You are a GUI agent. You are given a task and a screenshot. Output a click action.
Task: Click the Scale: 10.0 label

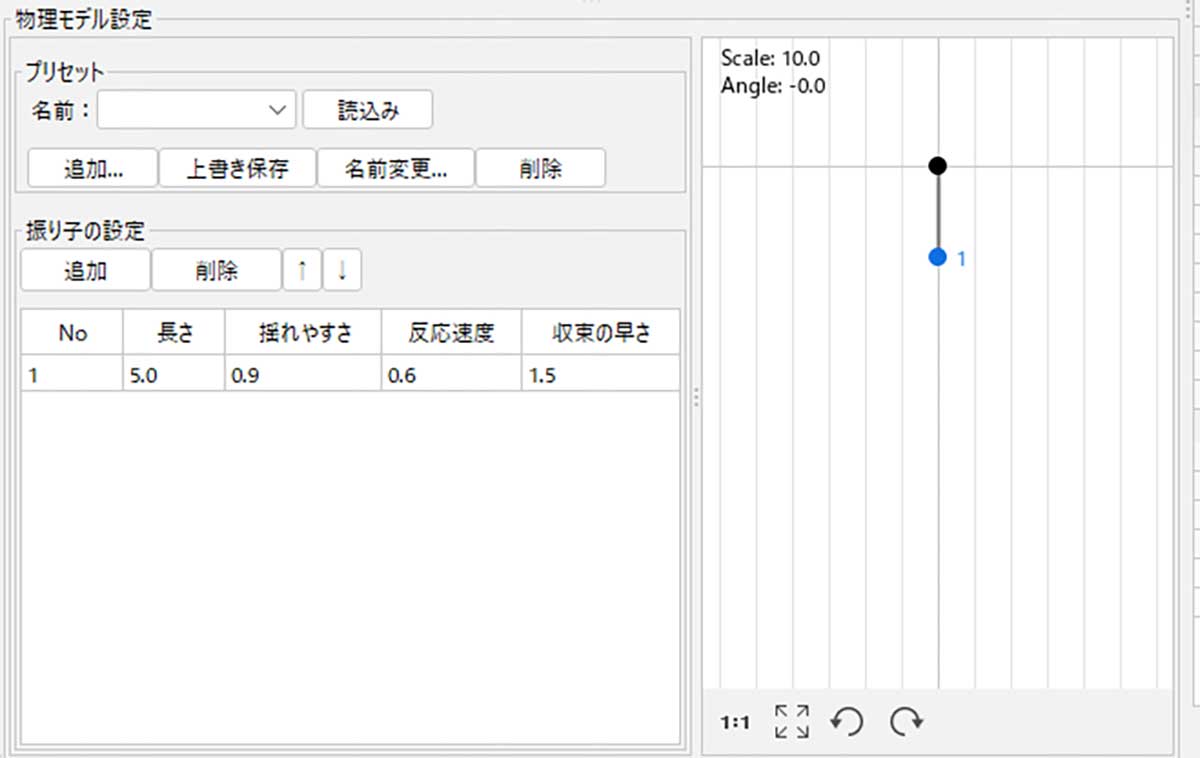[x=770, y=59]
